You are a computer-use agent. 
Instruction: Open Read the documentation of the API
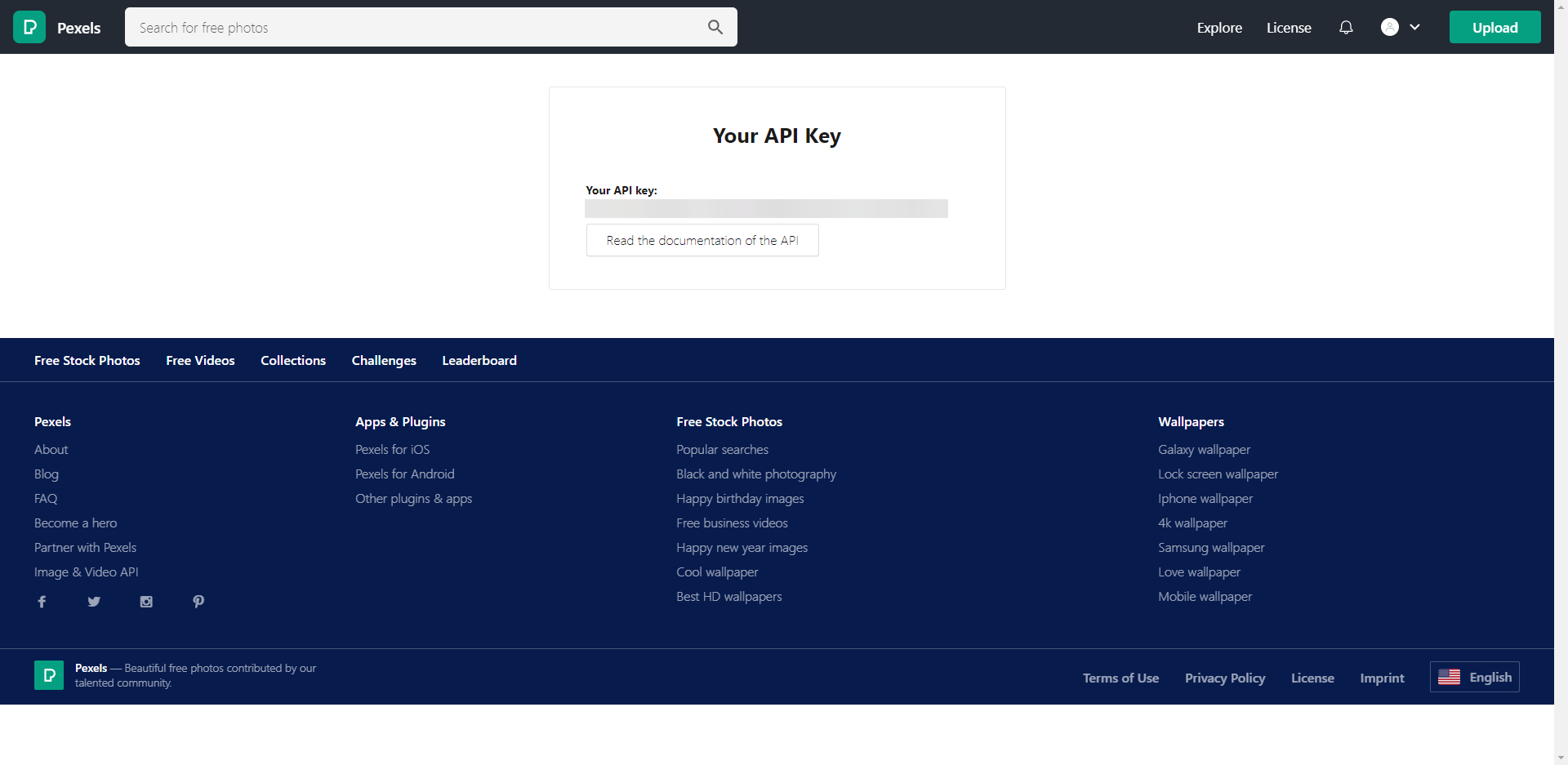pos(702,240)
